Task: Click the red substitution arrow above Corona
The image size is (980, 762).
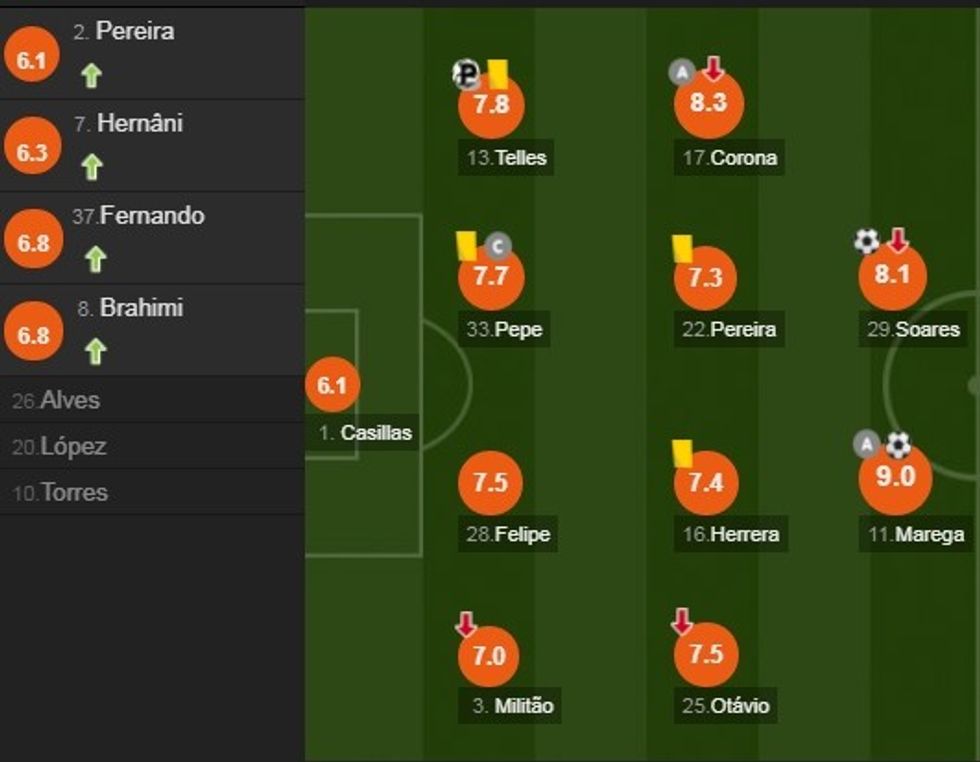Action: pyautogui.click(x=712, y=69)
